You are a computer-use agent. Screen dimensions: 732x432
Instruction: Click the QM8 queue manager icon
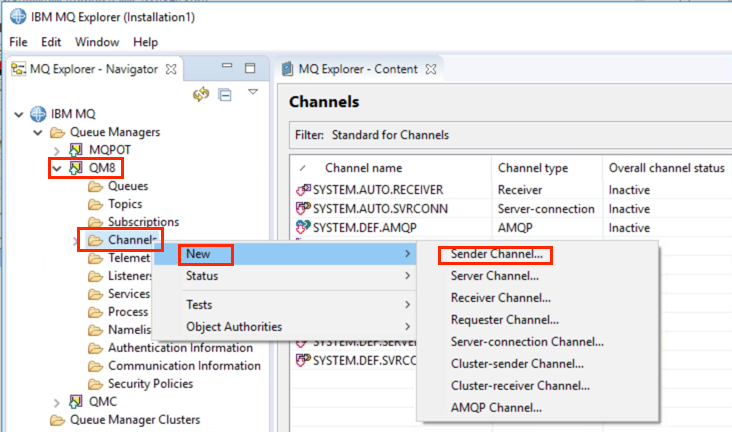(76, 168)
